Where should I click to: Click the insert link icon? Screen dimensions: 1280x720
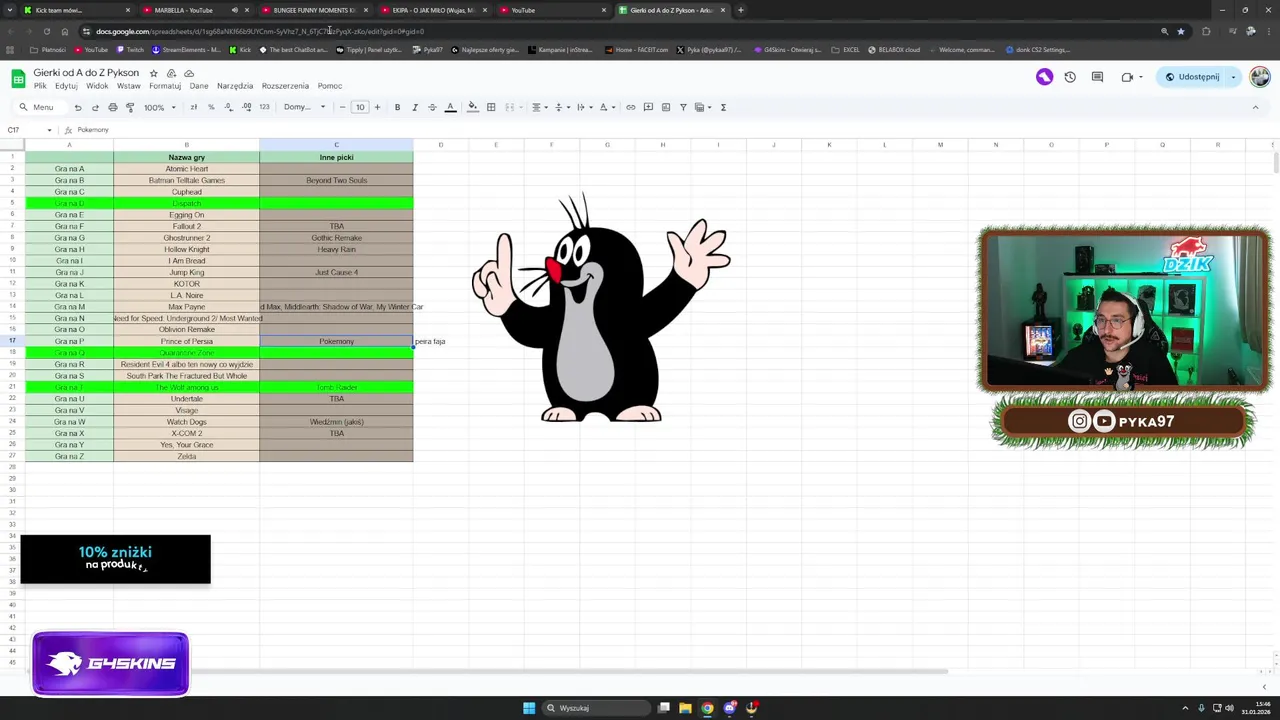pos(630,107)
